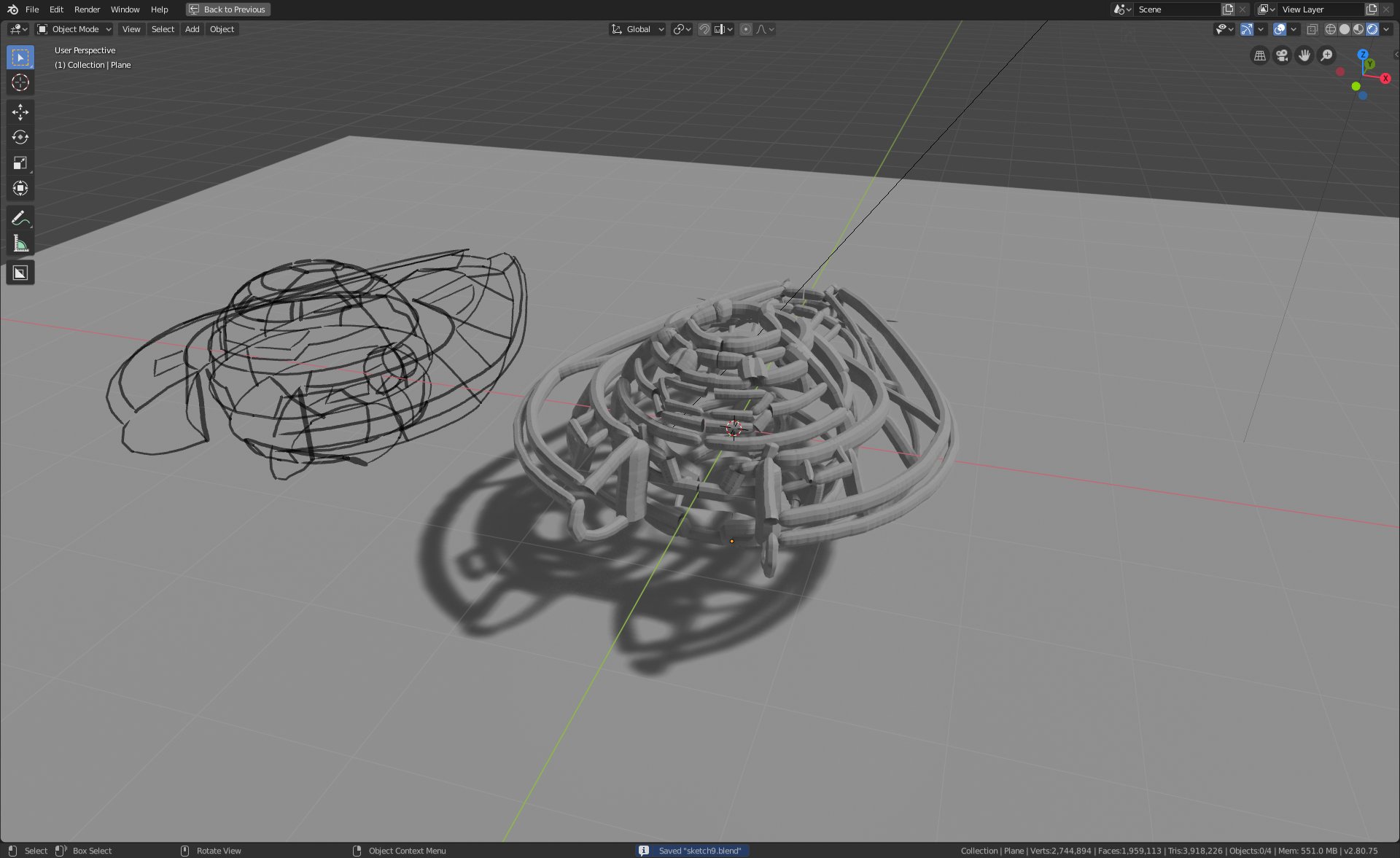Click Back to Previous button
The width and height of the screenshot is (1400, 858).
[228, 9]
